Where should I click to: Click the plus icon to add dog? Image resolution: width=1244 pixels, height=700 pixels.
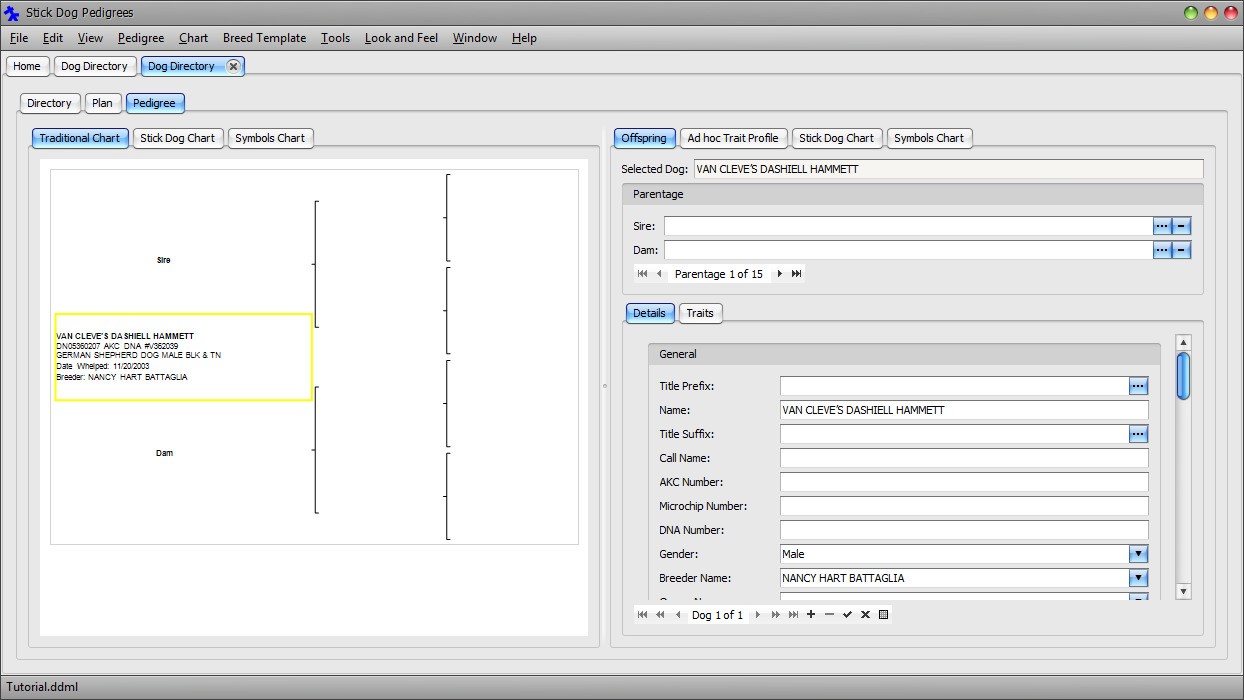coord(811,615)
